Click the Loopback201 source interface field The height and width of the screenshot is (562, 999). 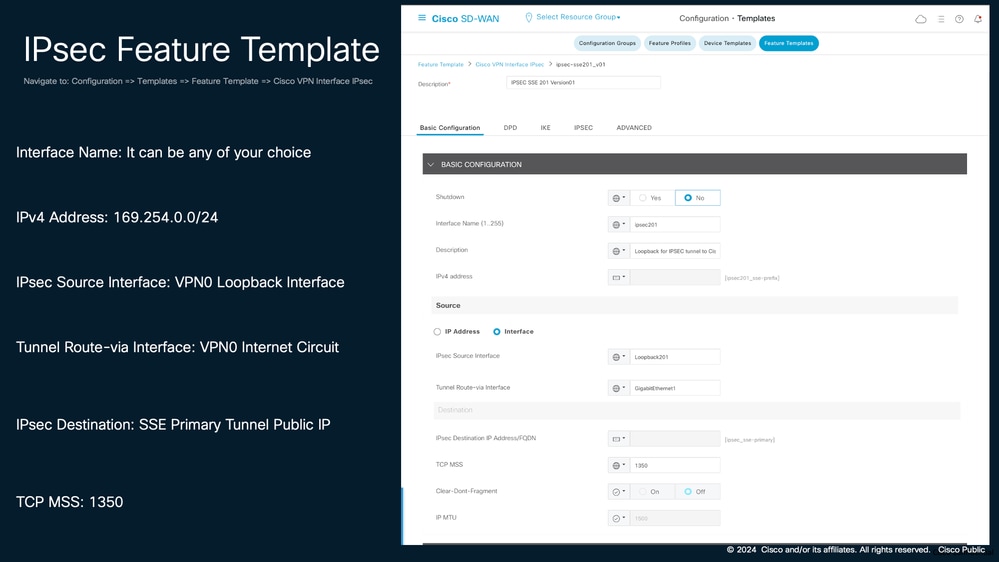(x=675, y=357)
